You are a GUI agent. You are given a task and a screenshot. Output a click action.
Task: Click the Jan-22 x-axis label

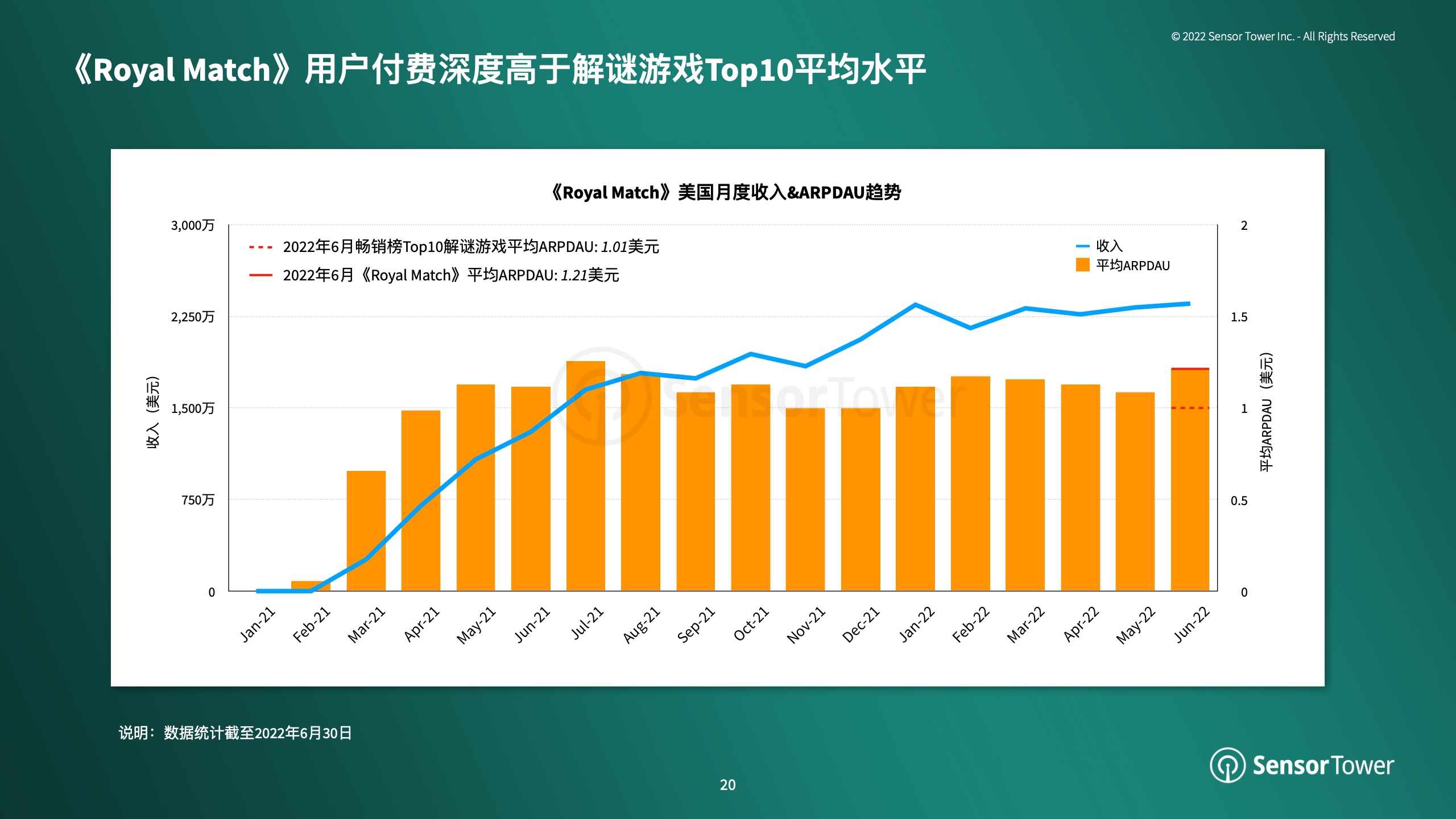[916, 624]
